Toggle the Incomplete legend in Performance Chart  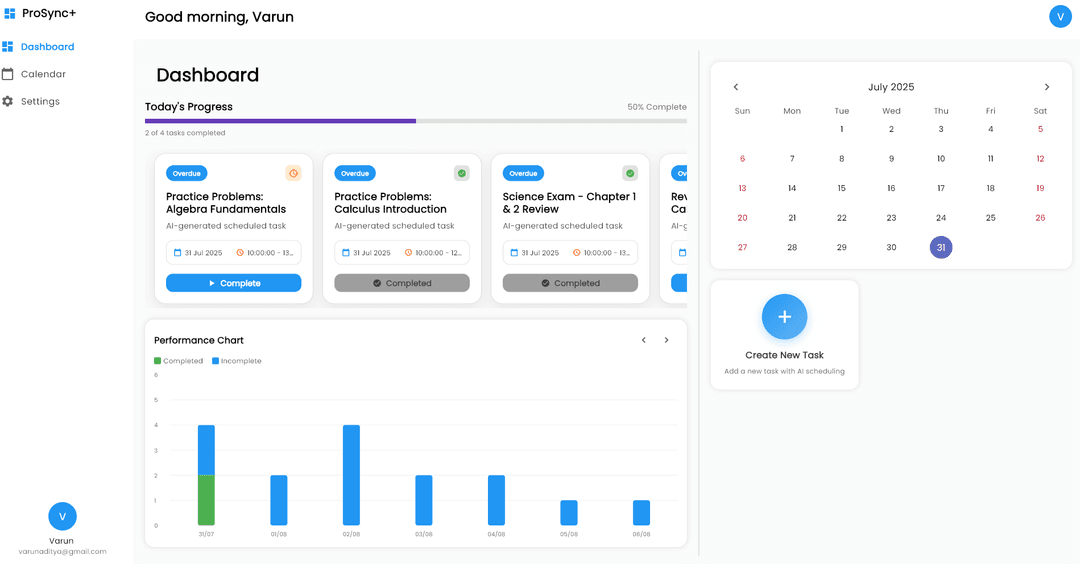point(236,361)
